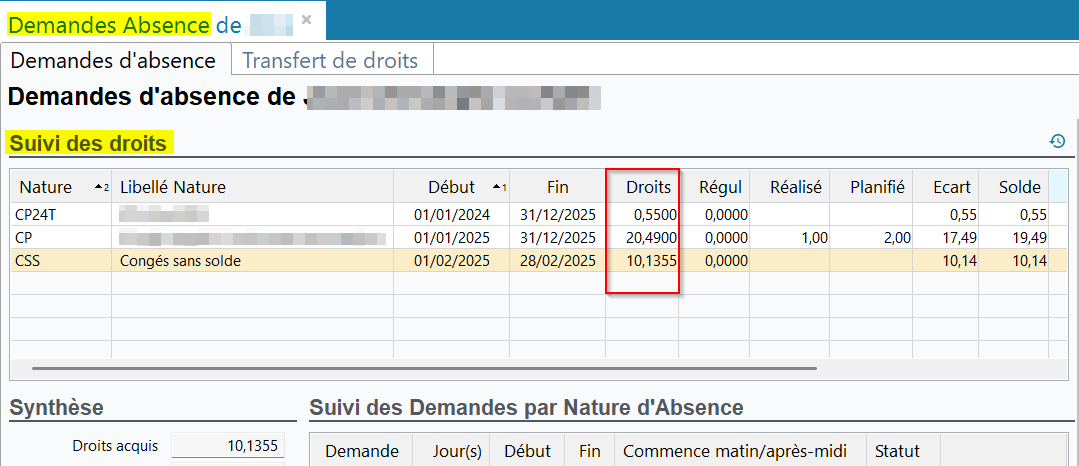The image size is (1079, 466).
Task: Click the 20,4900 droits value
Action: [650, 238]
